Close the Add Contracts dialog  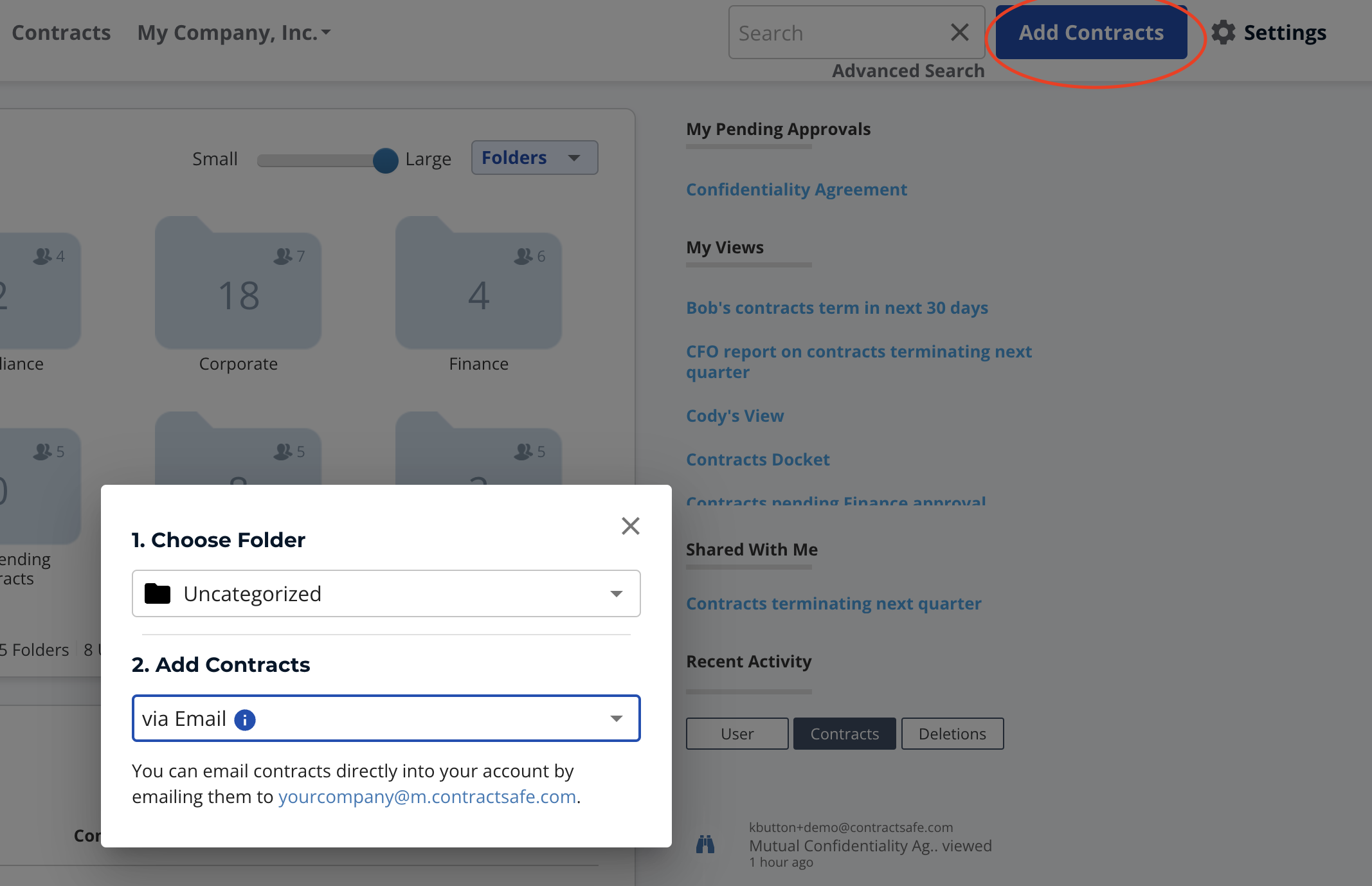coord(631,526)
